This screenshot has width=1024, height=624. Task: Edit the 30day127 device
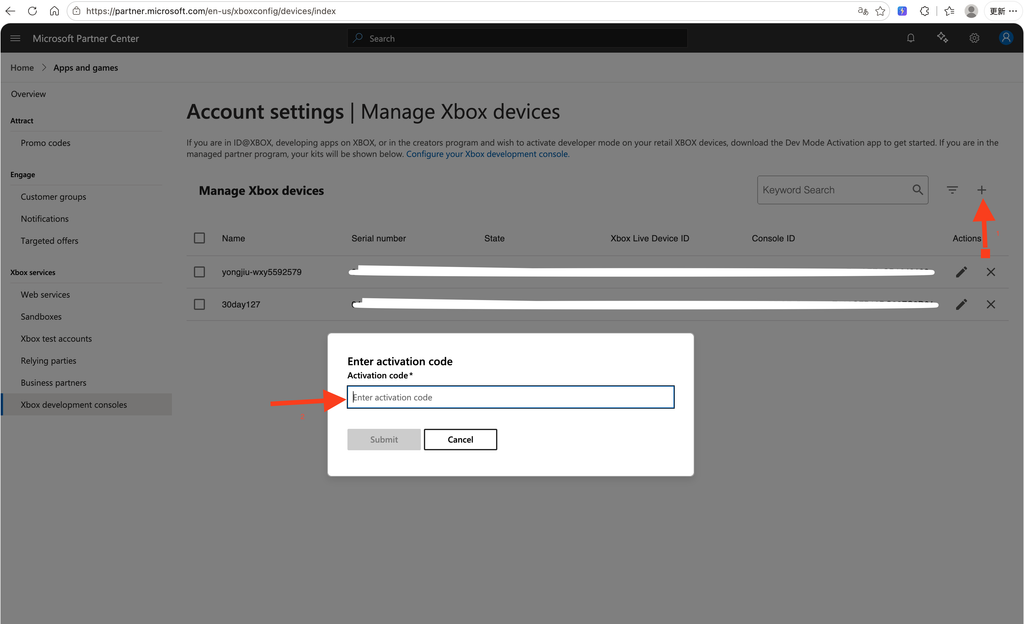pos(961,304)
